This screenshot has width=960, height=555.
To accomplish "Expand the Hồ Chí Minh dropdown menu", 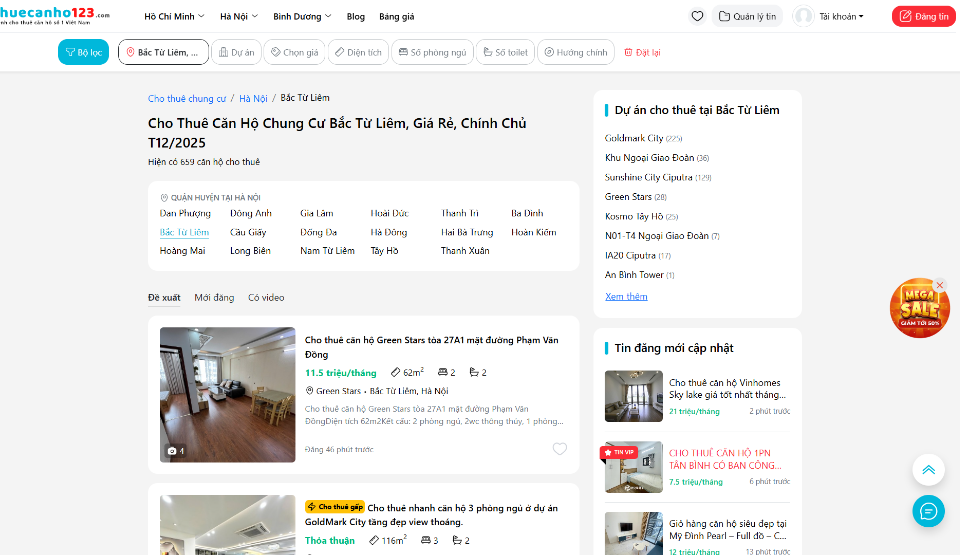I will (174, 17).
